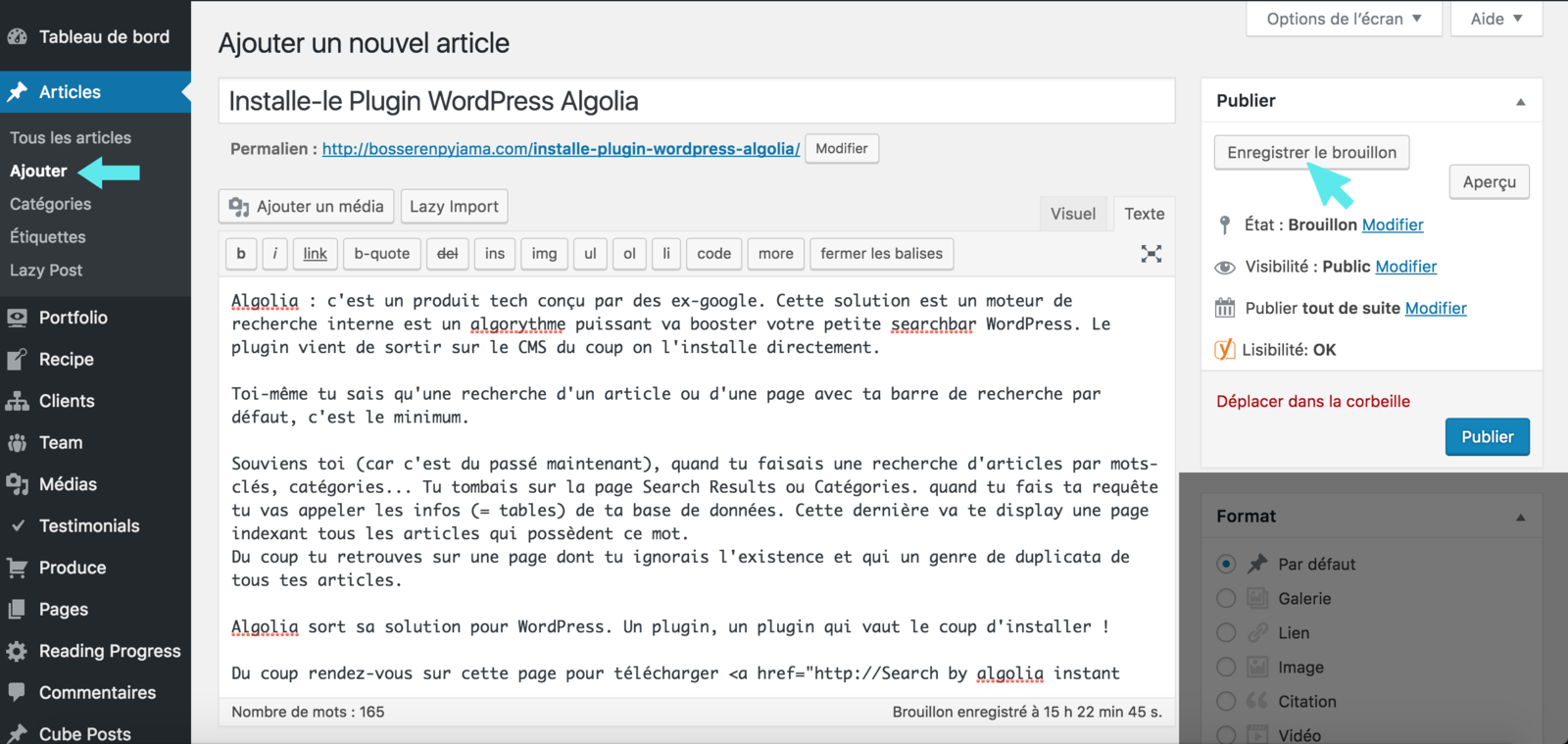Toggle distraction-free fullscreen editor icon

coord(1151,254)
